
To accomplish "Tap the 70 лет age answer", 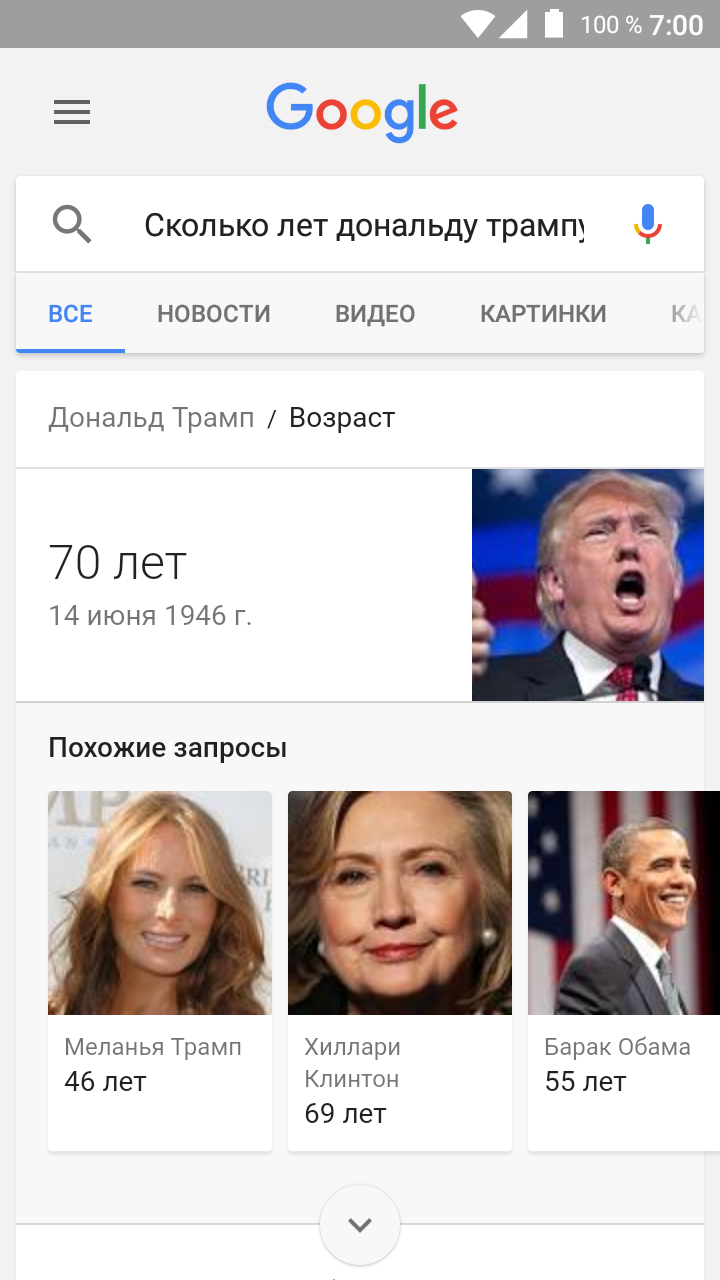I will (x=117, y=563).
